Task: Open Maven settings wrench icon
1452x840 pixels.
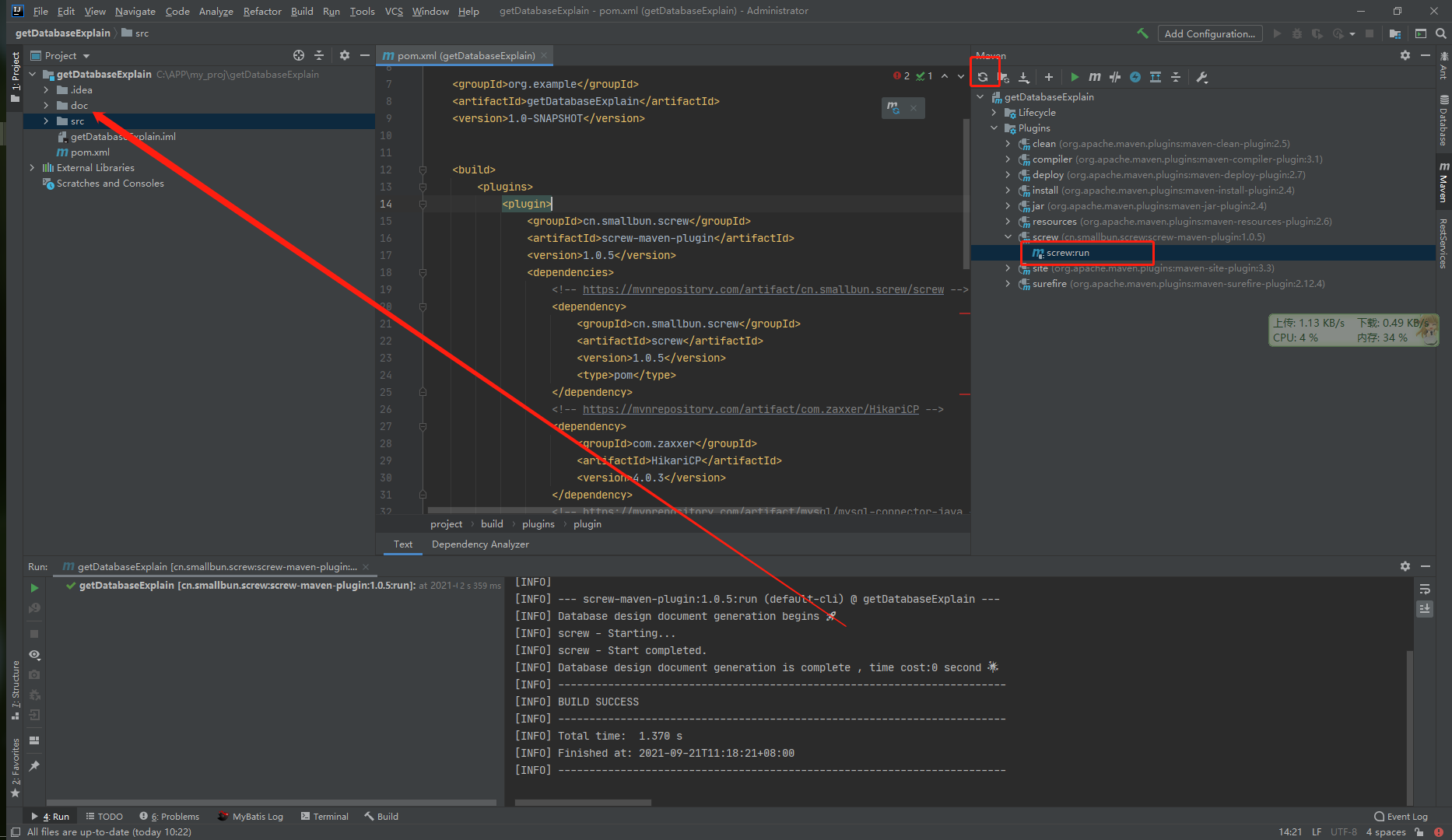Action: click(1202, 77)
